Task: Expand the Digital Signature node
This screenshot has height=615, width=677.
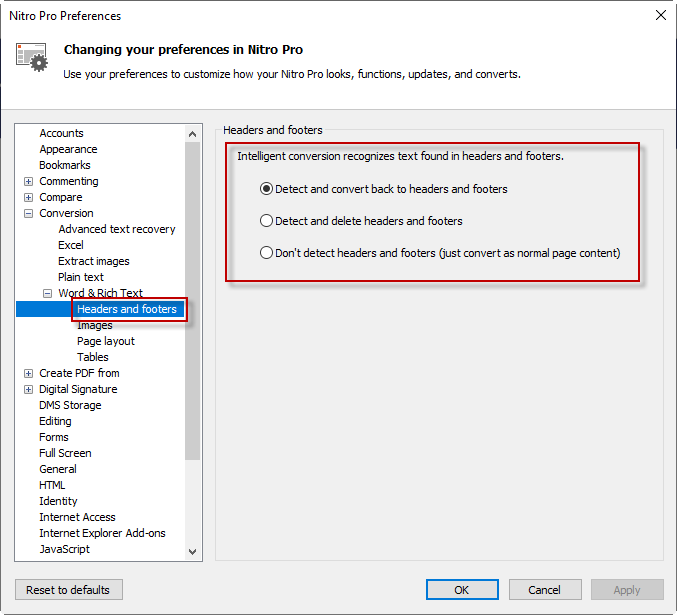Action: [29, 389]
